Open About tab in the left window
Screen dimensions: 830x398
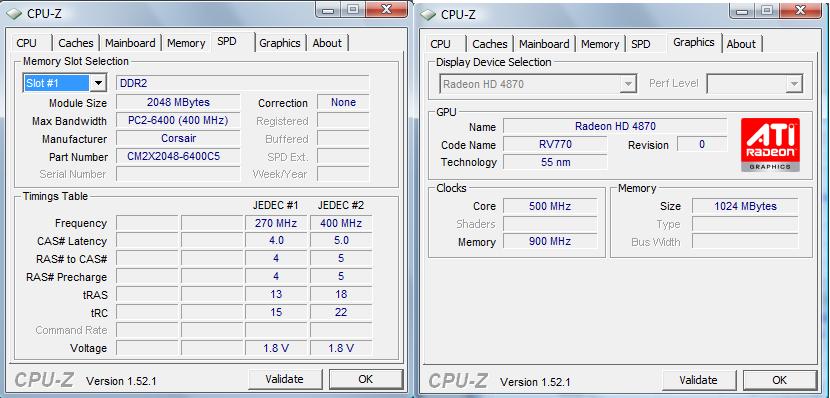tap(327, 43)
